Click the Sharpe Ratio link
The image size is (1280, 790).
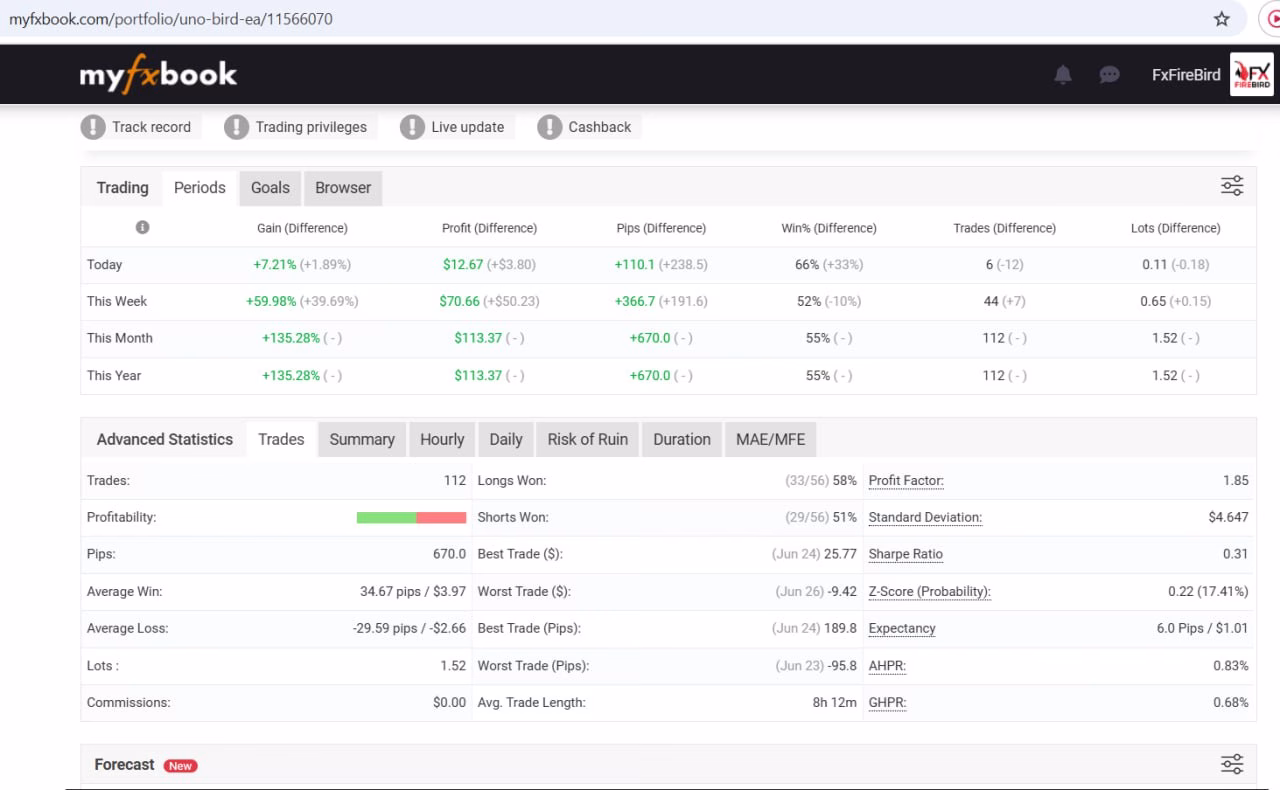[905, 554]
